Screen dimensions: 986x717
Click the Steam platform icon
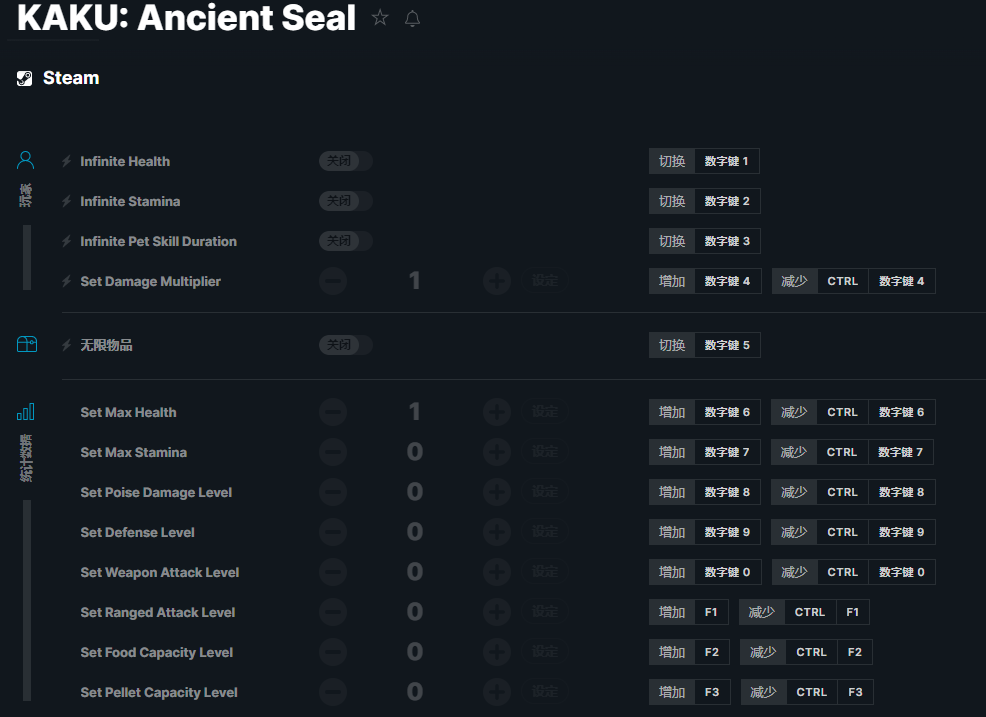pyautogui.click(x=25, y=78)
